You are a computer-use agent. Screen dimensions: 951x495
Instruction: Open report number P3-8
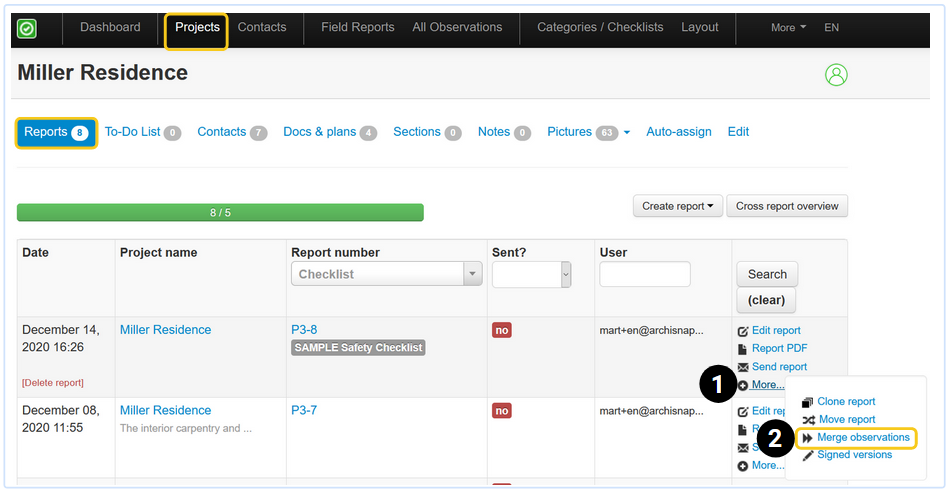pos(304,330)
